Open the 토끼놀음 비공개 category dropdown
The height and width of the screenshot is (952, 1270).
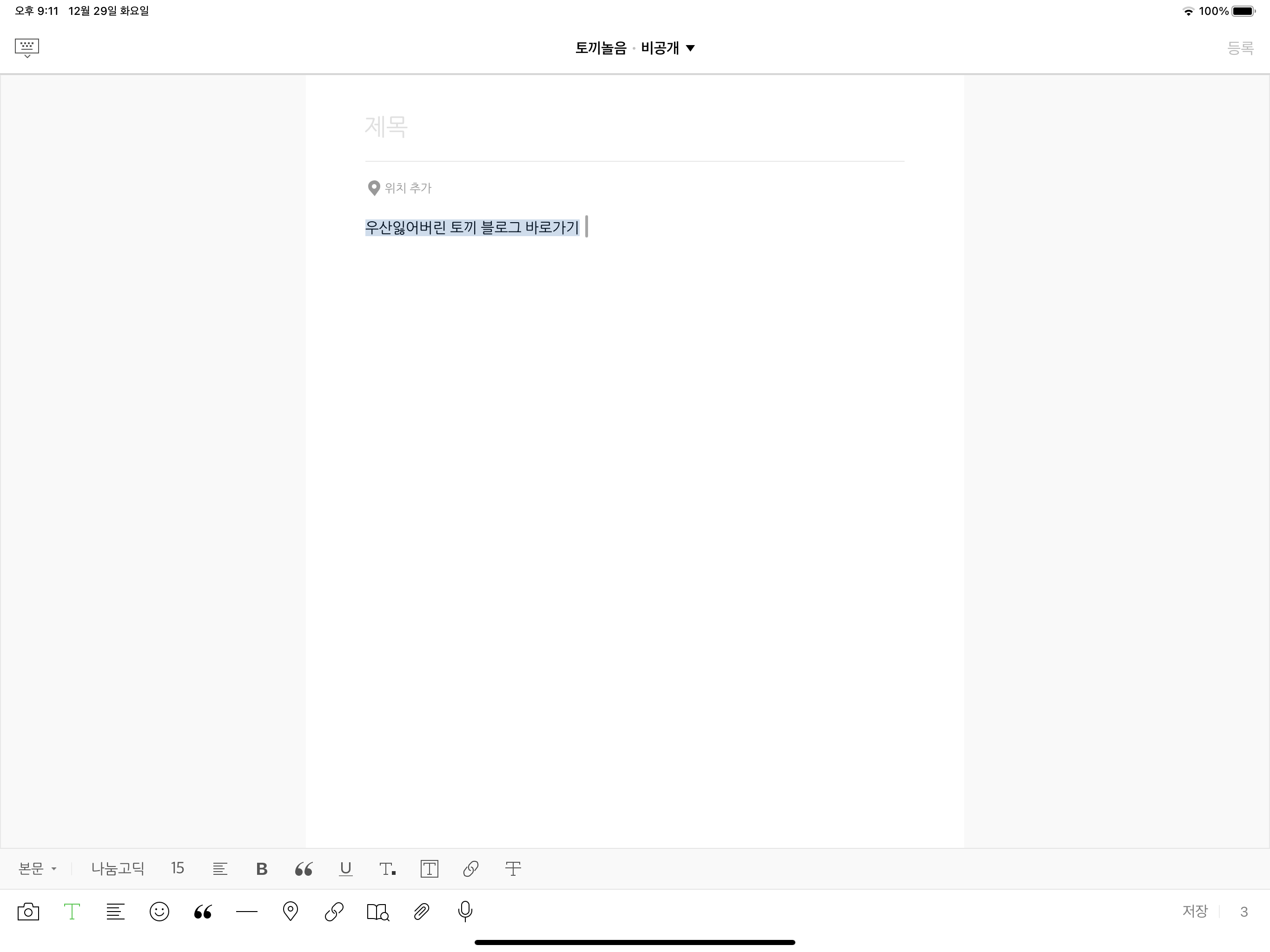tap(635, 48)
